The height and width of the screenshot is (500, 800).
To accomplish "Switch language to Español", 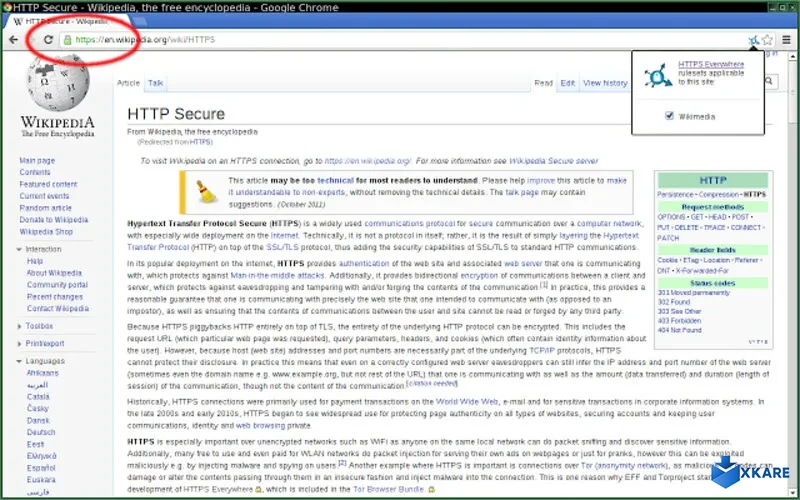I will (x=41, y=468).
